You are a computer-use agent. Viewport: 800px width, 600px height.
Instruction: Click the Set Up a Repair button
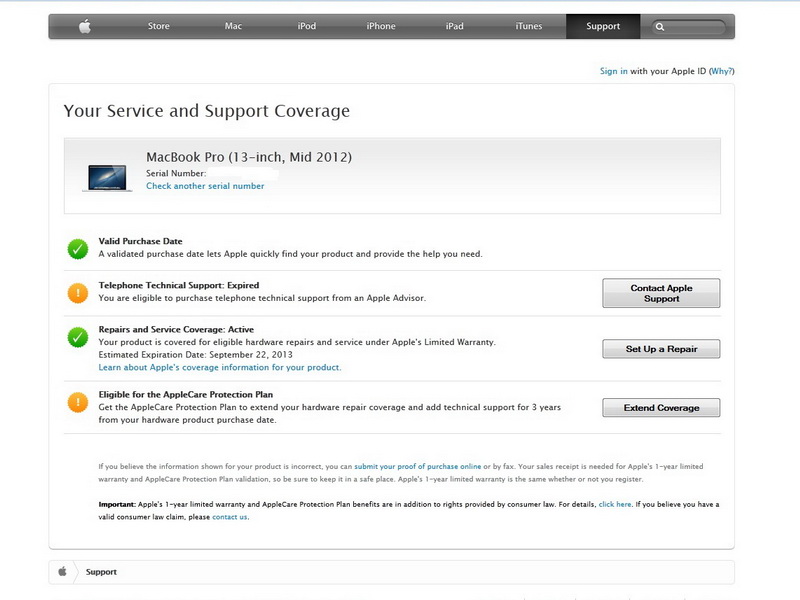point(661,349)
